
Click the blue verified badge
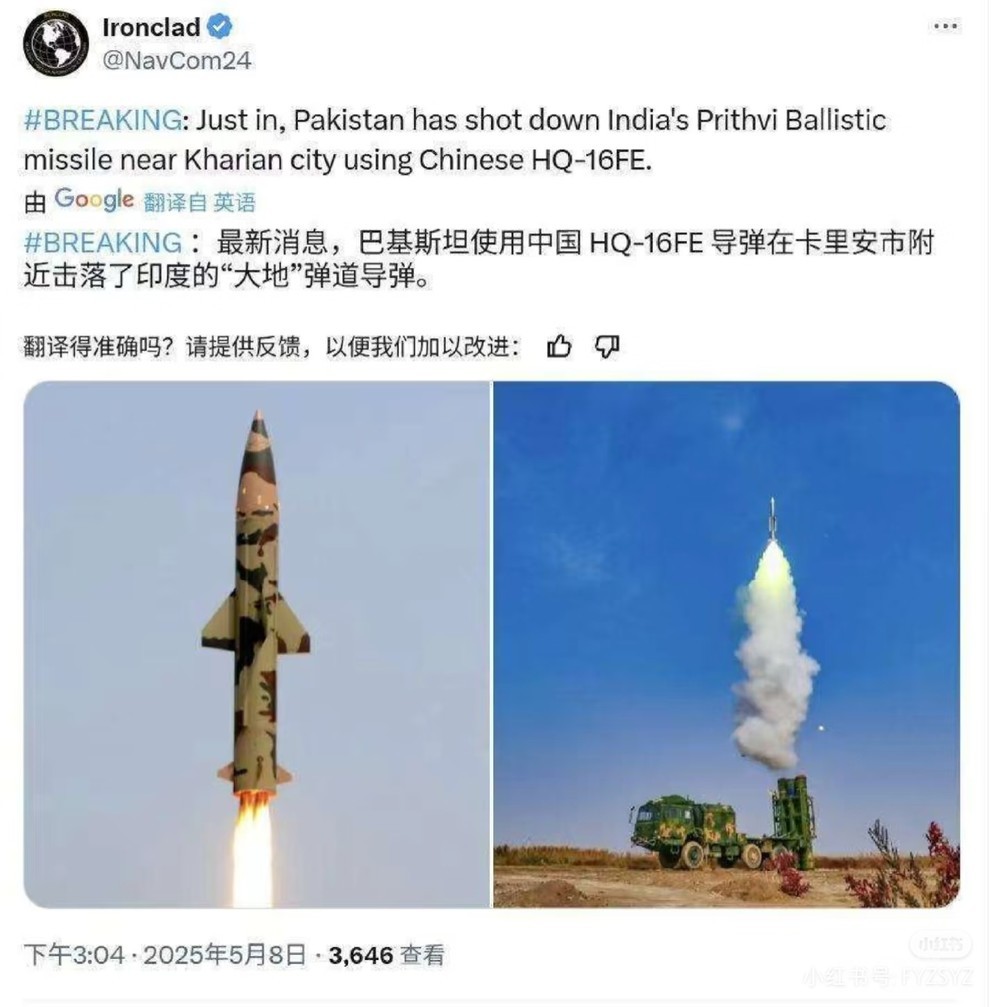click(x=220, y=27)
